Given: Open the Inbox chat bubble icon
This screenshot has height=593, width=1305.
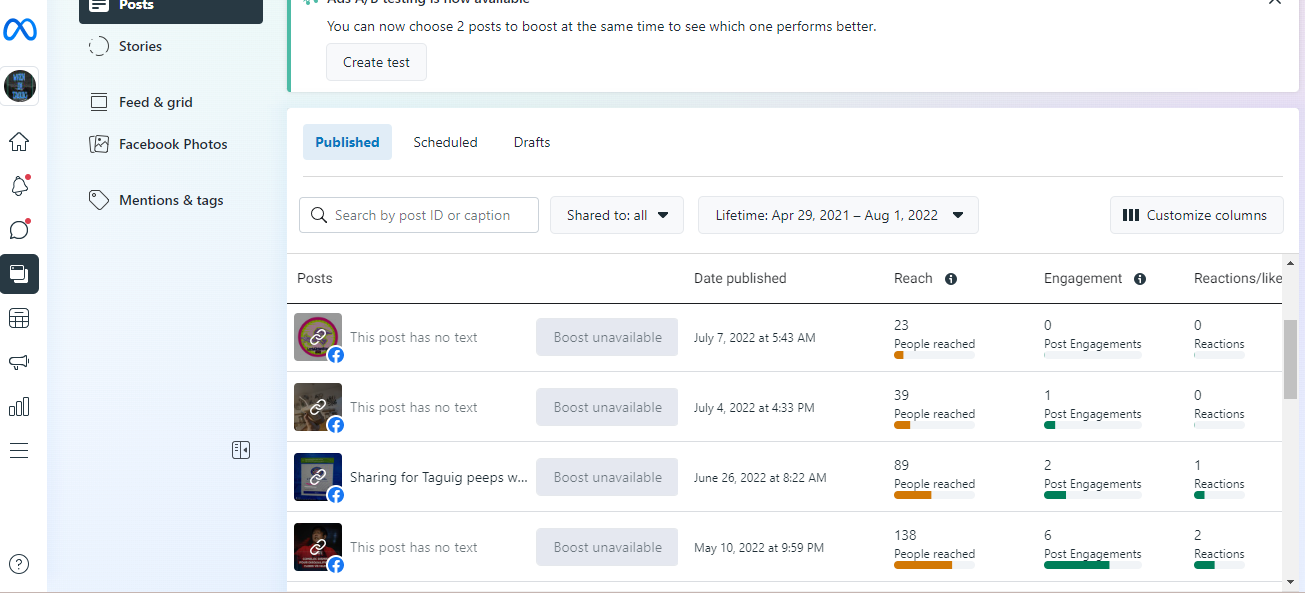Looking at the screenshot, I should tap(19, 230).
